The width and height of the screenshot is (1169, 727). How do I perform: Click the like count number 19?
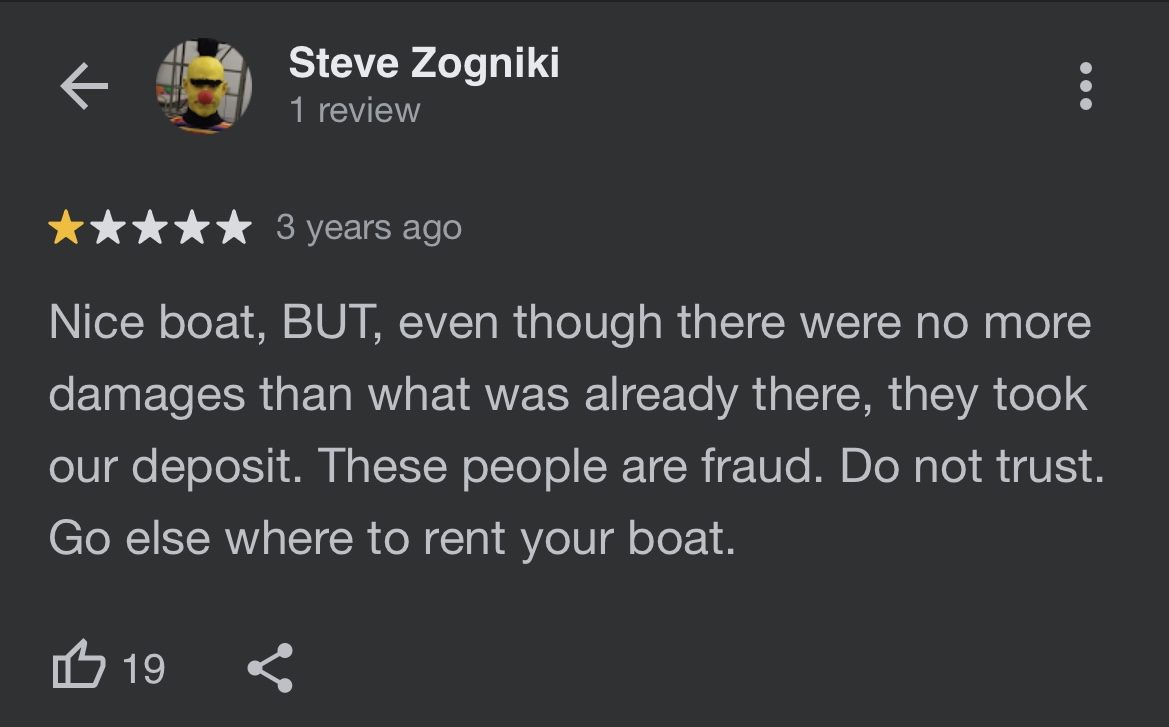[x=143, y=669]
